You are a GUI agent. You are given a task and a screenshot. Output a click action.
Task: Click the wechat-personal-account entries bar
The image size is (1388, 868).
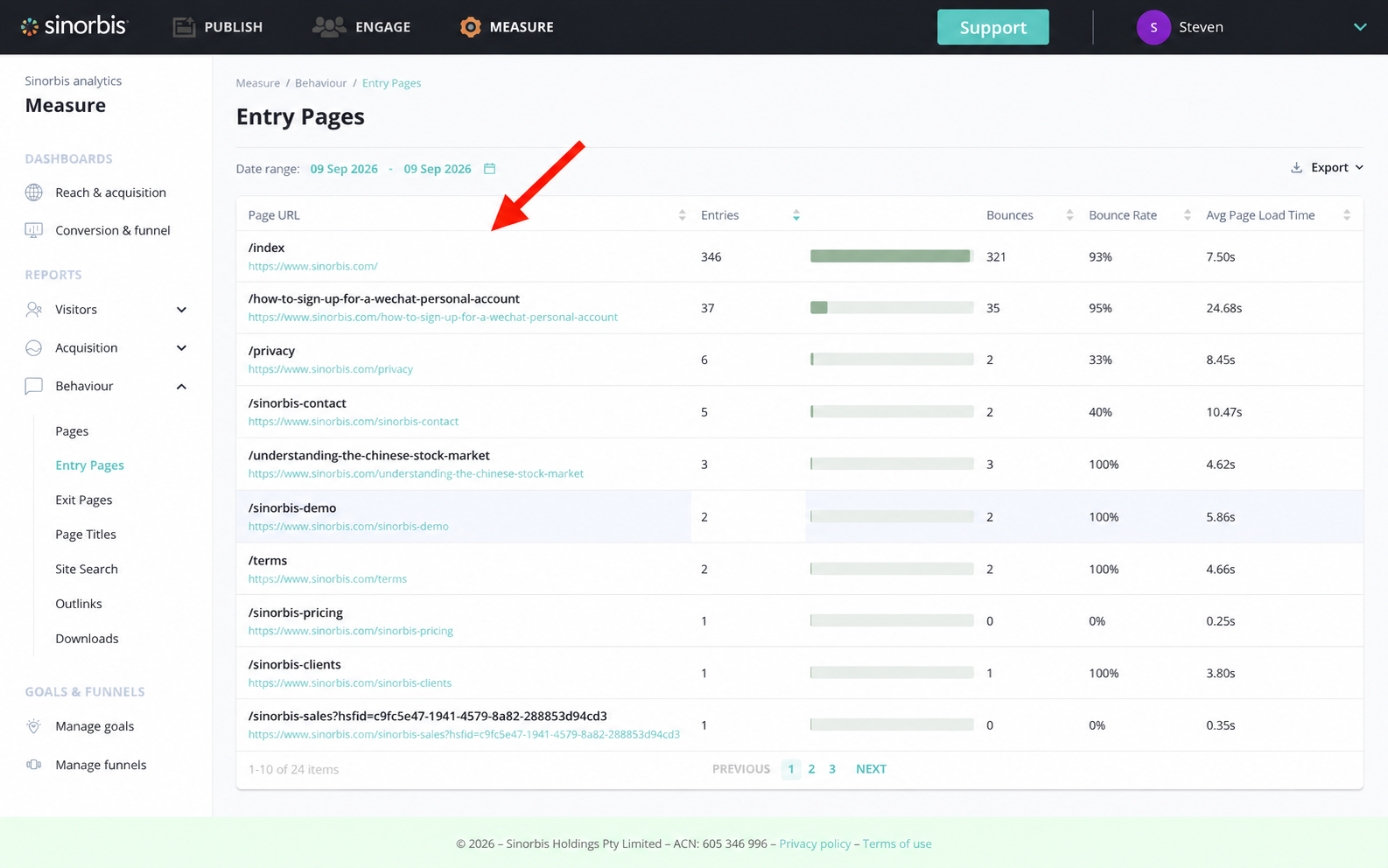892,308
